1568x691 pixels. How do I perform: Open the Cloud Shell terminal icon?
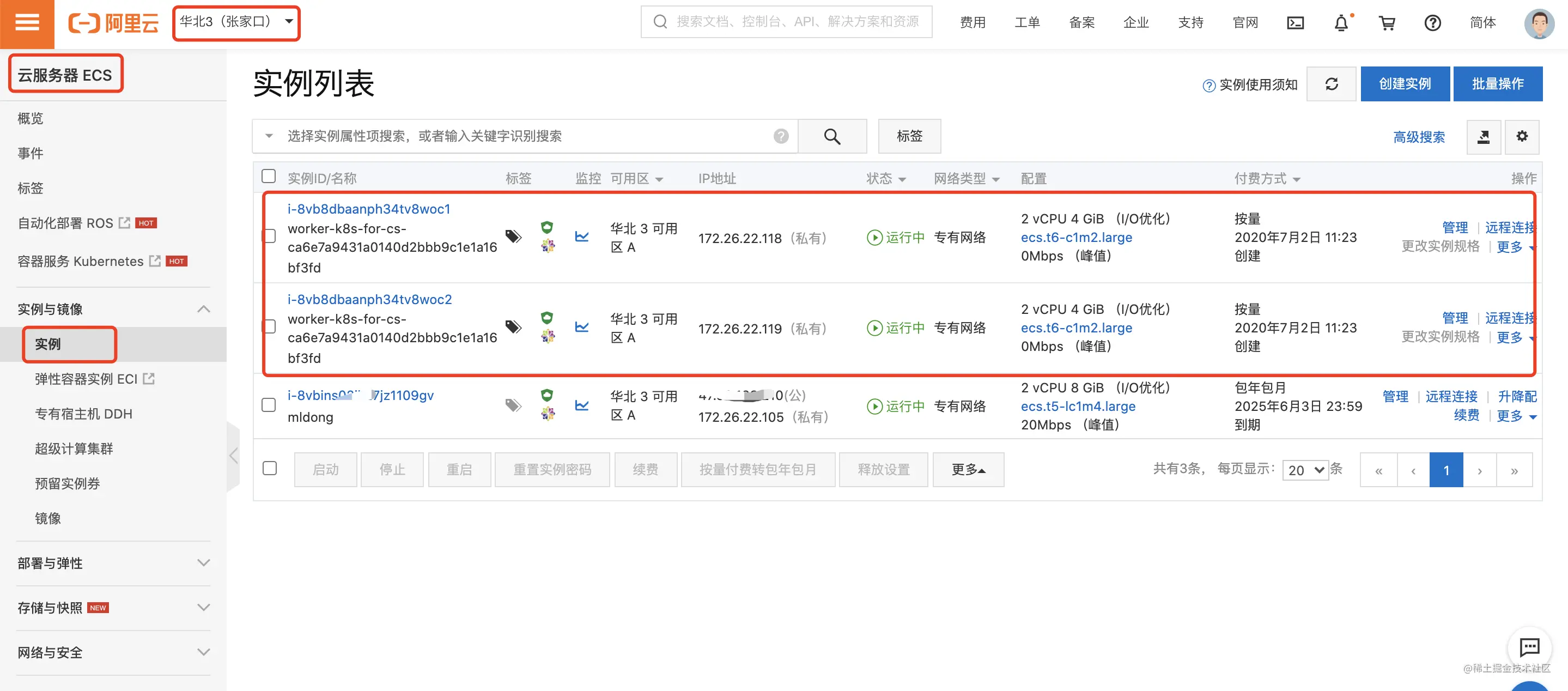[x=1295, y=23]
